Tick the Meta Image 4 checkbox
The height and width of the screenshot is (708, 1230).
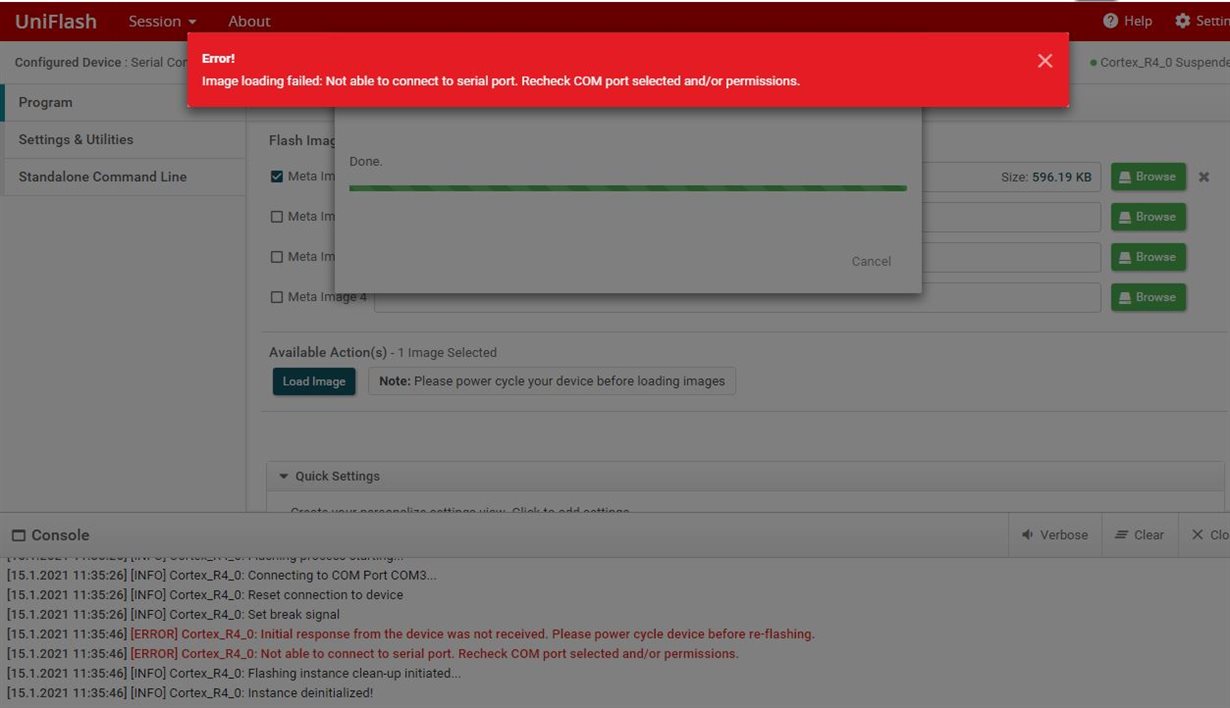pos(277,297)
